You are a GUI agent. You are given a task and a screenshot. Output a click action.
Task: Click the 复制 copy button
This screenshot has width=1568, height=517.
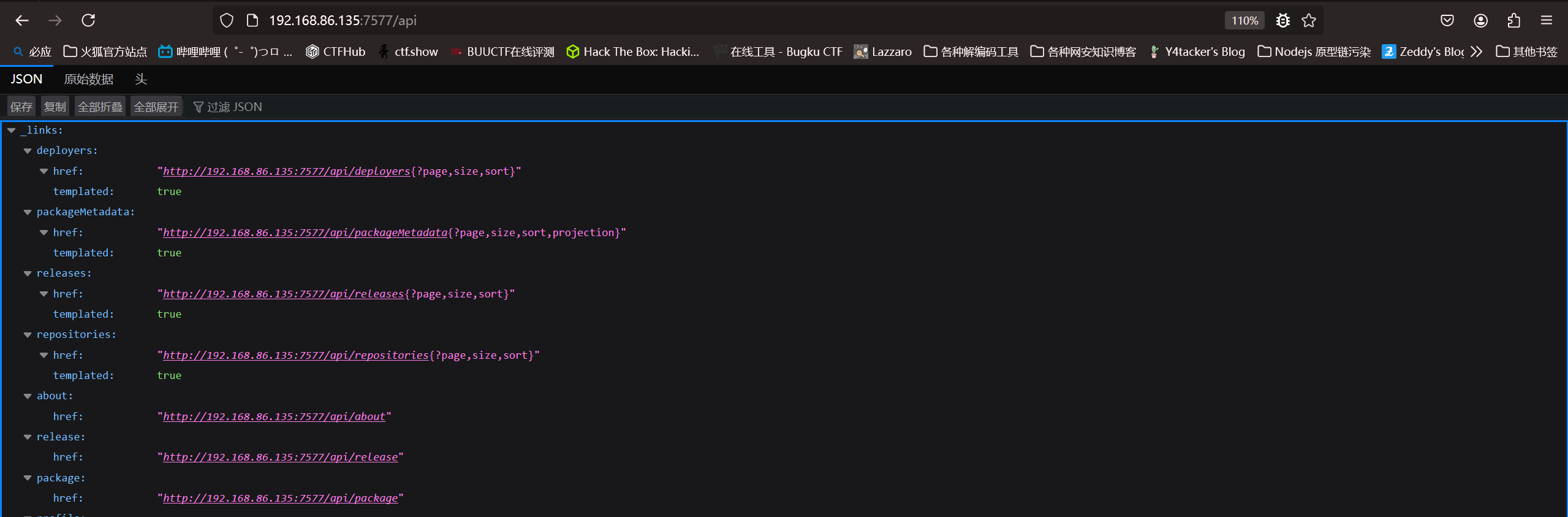[x=55, y=107]
